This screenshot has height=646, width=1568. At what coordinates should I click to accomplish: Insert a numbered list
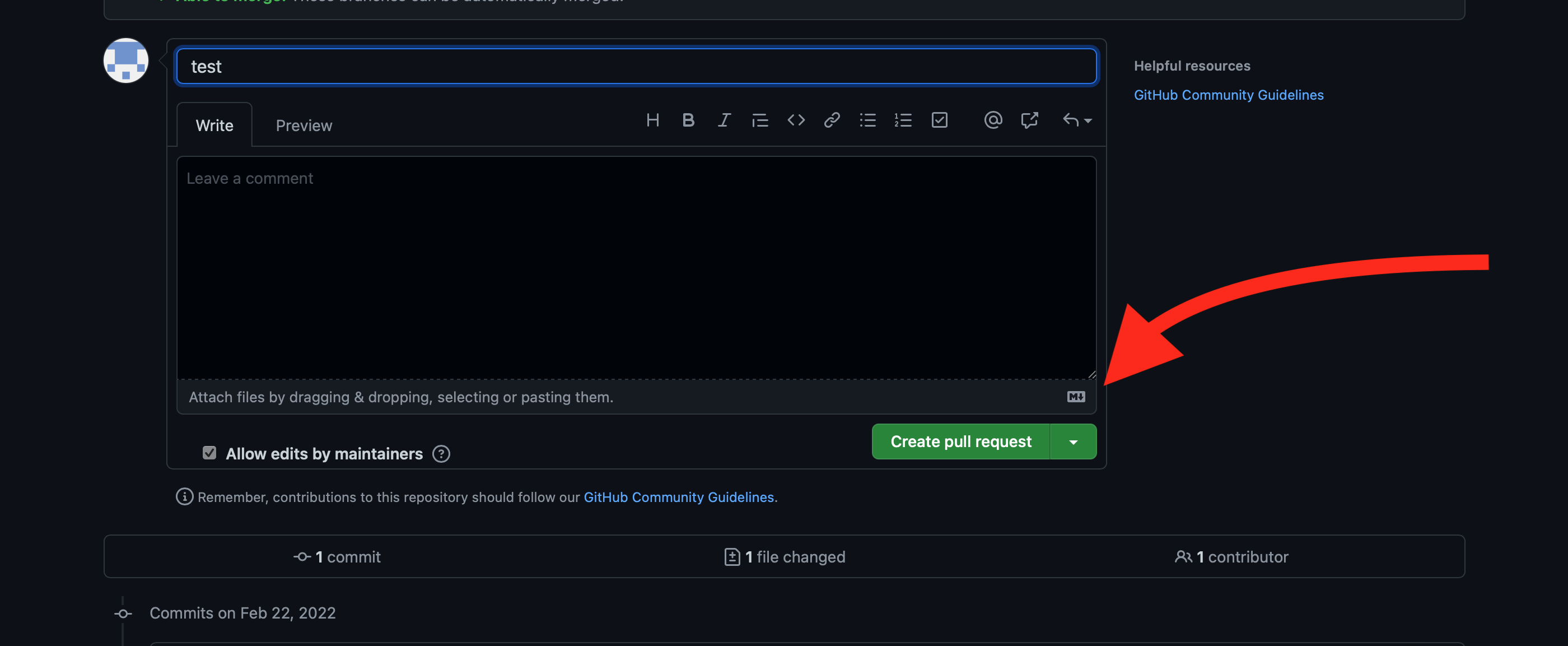pyautogui.click(x=903, y=120)
